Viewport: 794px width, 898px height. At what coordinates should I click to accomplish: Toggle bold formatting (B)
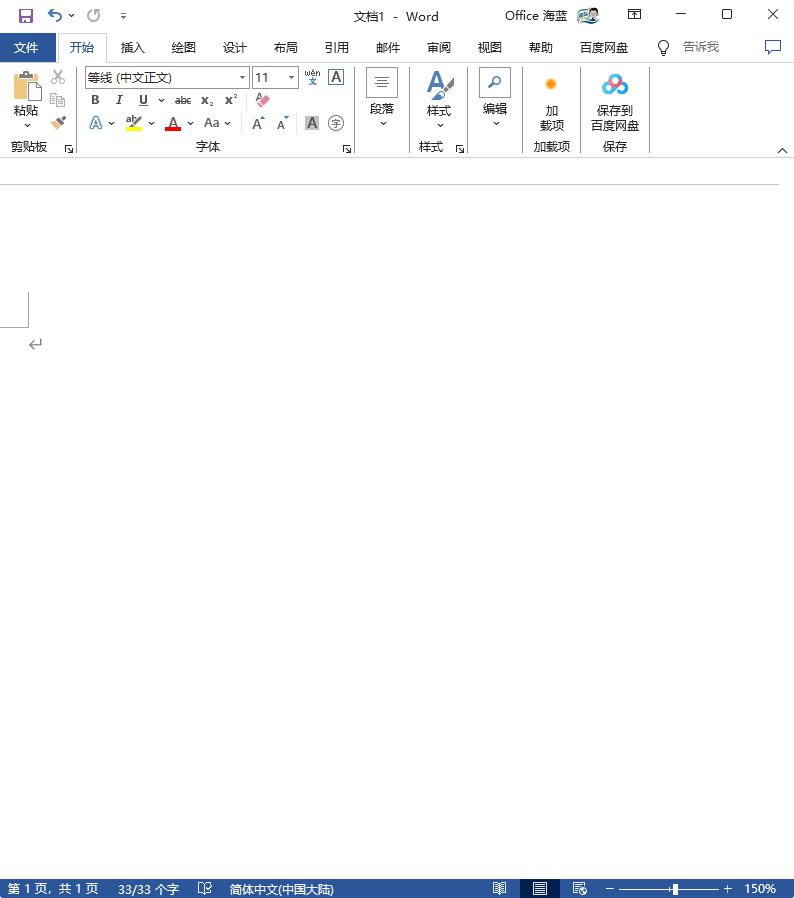point(95,100)
